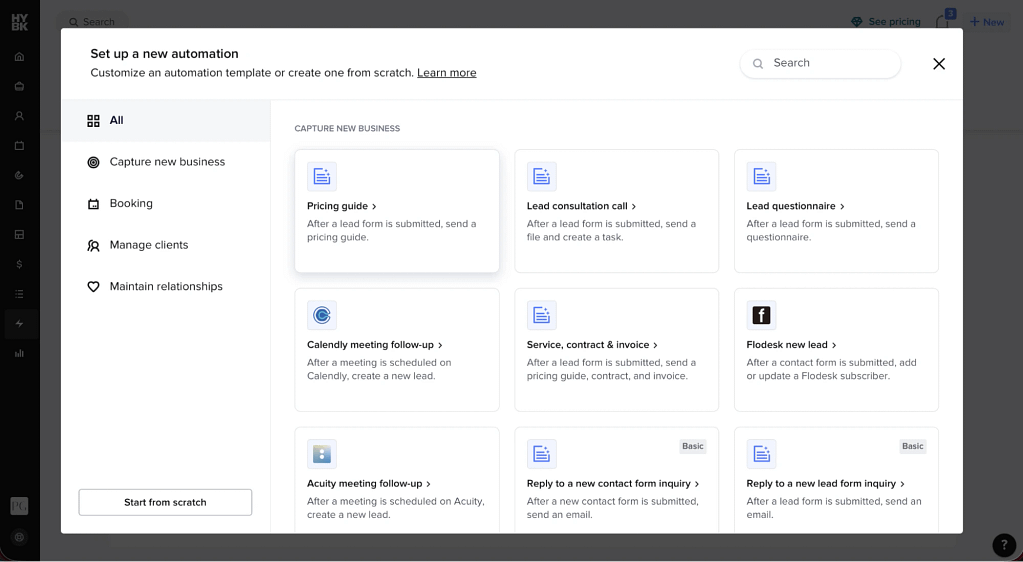The image size is (1023, 562).
Task: Click the Service, contract & invoice icon
Action: pyautogui.click(x=542, y=315)
